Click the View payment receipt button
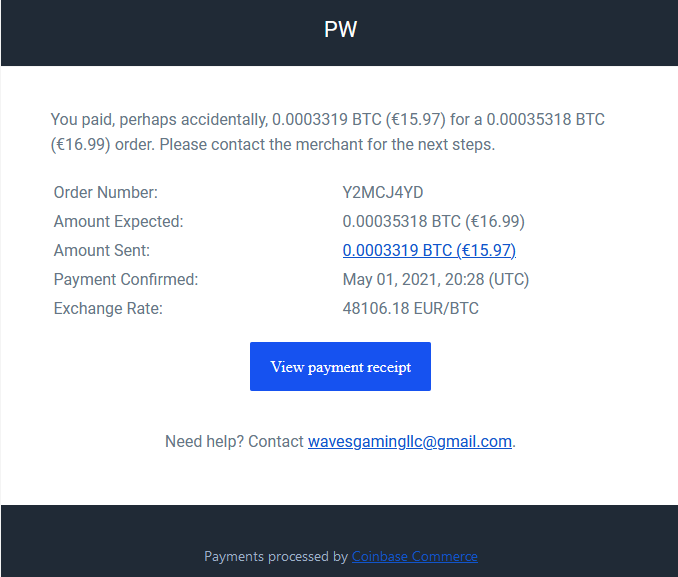Screen dimensions: 678x577 pyautogui.click(x=340, y=366)
